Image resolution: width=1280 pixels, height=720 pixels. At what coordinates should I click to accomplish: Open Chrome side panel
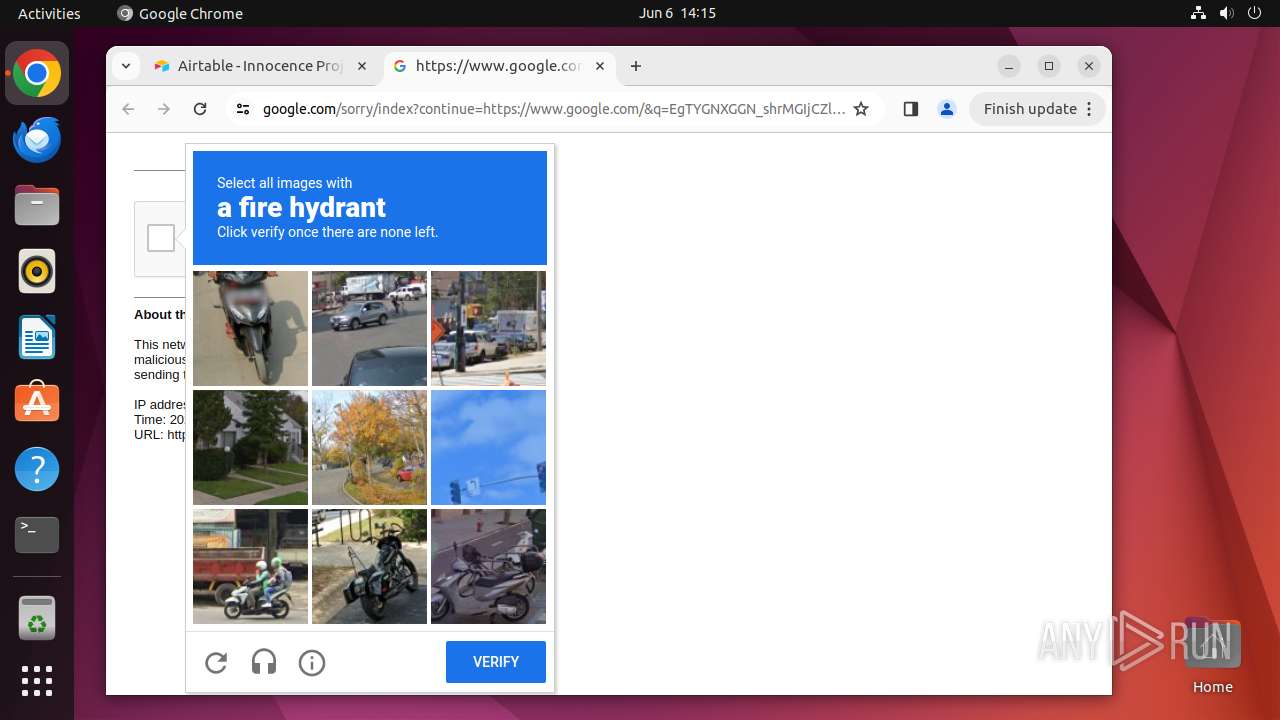(910, 109)
